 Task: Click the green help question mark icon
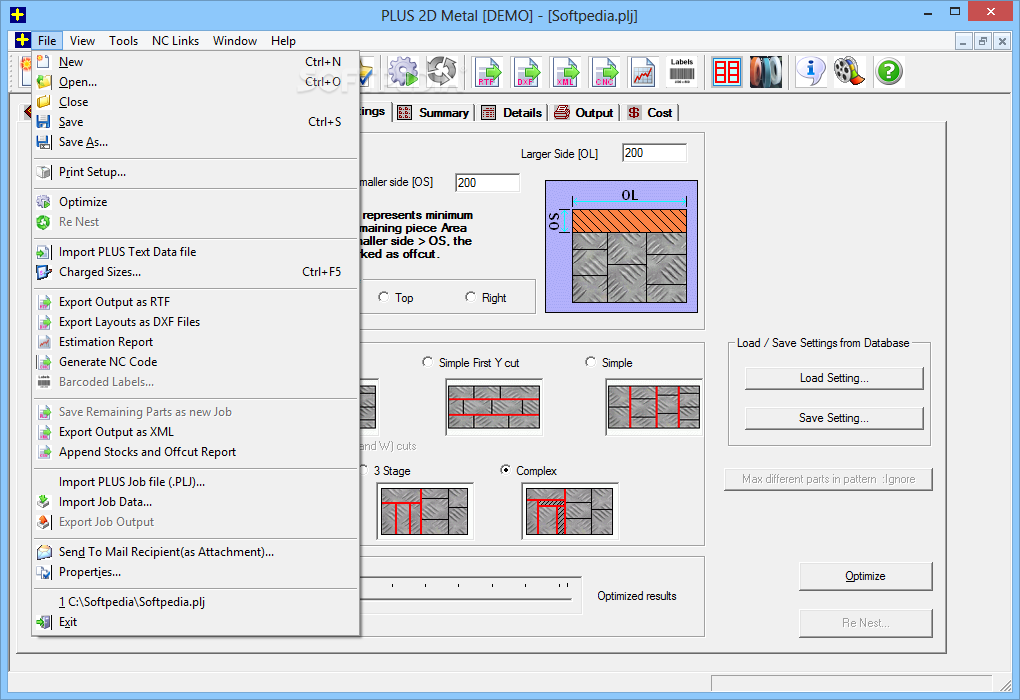(x=889, y=72)
